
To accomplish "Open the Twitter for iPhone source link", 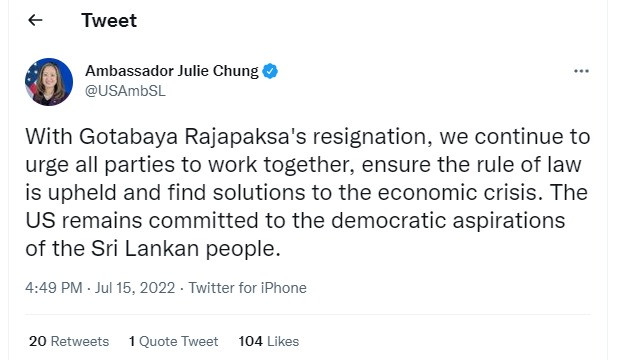I will point(247,288).
